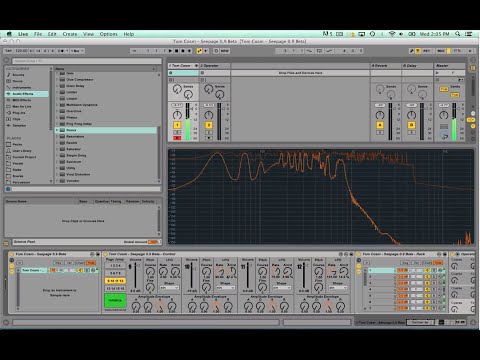Toggle arm button on Operator track
Screen dimensions: 480x360
pos(209,138)
